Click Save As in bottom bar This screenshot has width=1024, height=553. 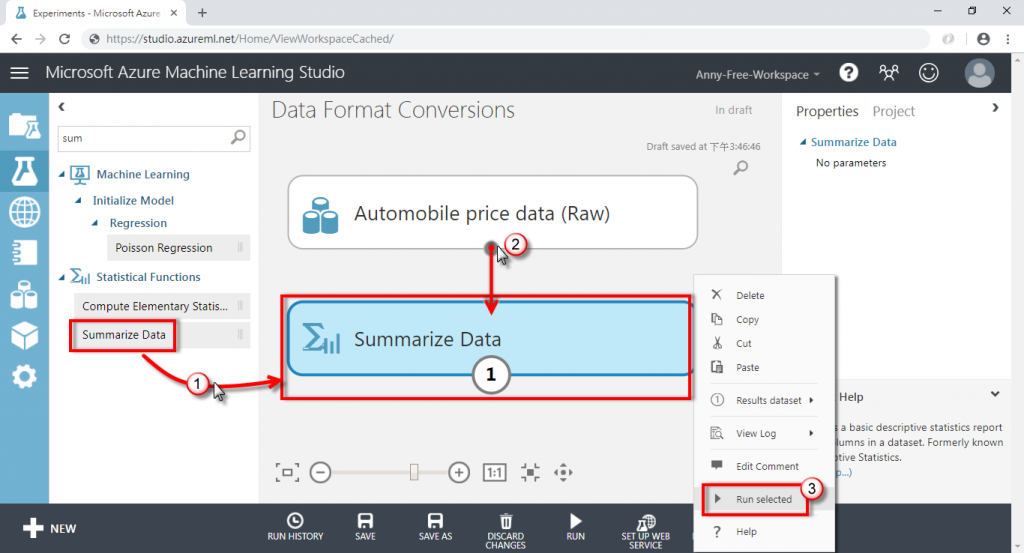coord(435,527)
